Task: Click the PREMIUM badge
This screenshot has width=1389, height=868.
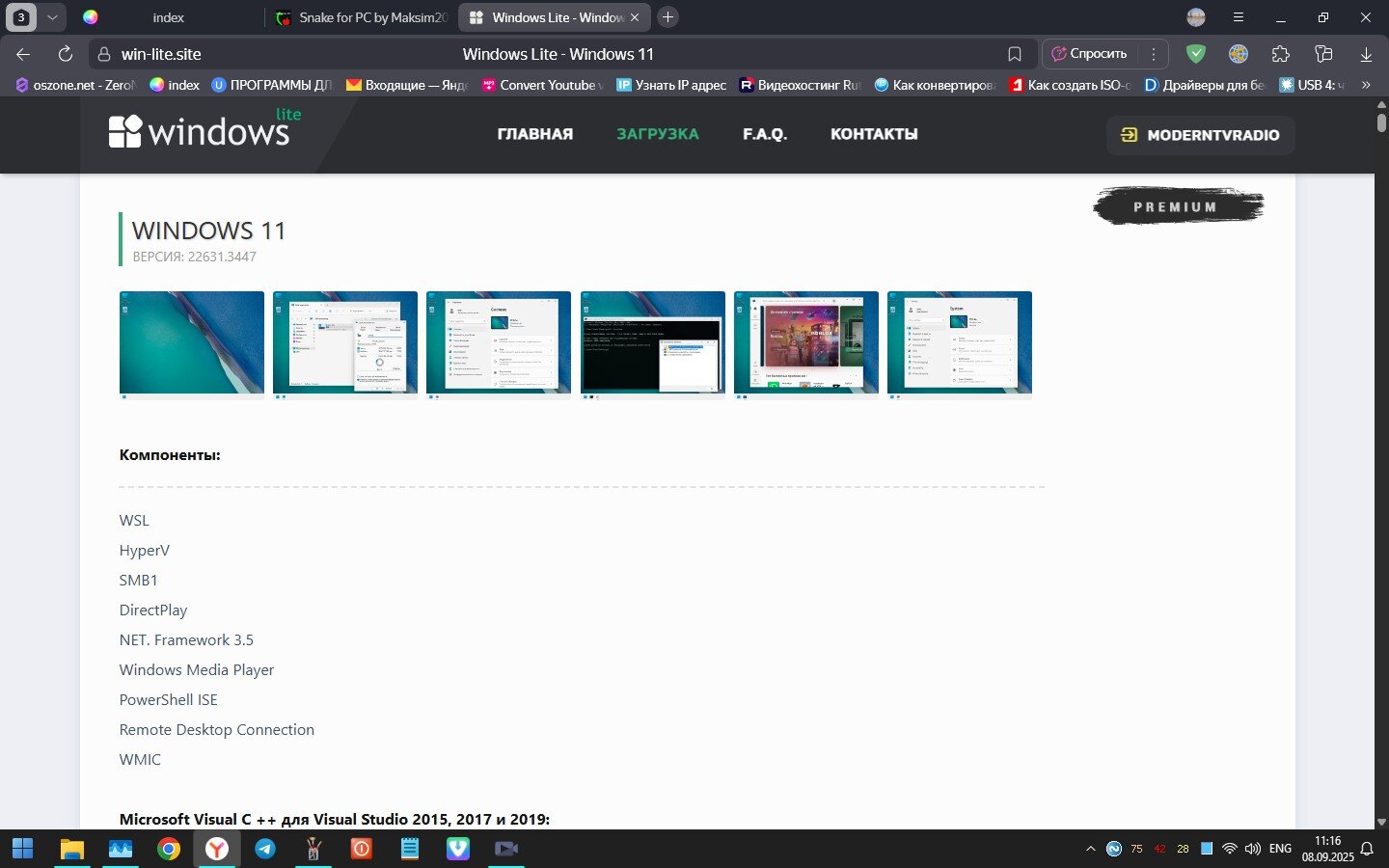Action: coord(1178,205)
